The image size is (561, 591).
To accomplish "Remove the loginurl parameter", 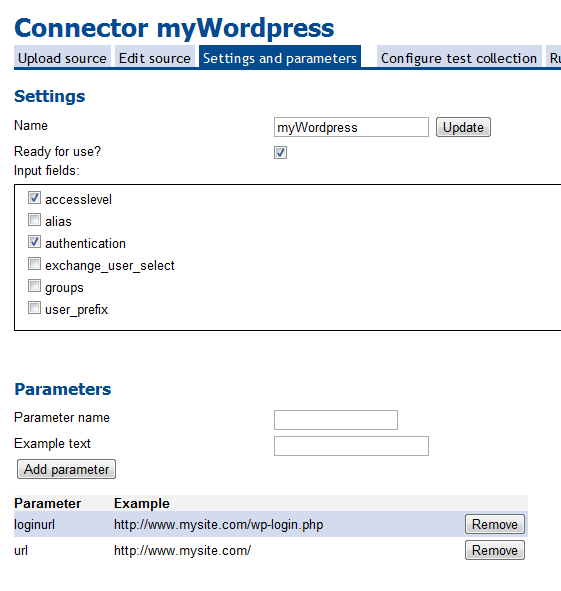I will (x=495, y=524).
